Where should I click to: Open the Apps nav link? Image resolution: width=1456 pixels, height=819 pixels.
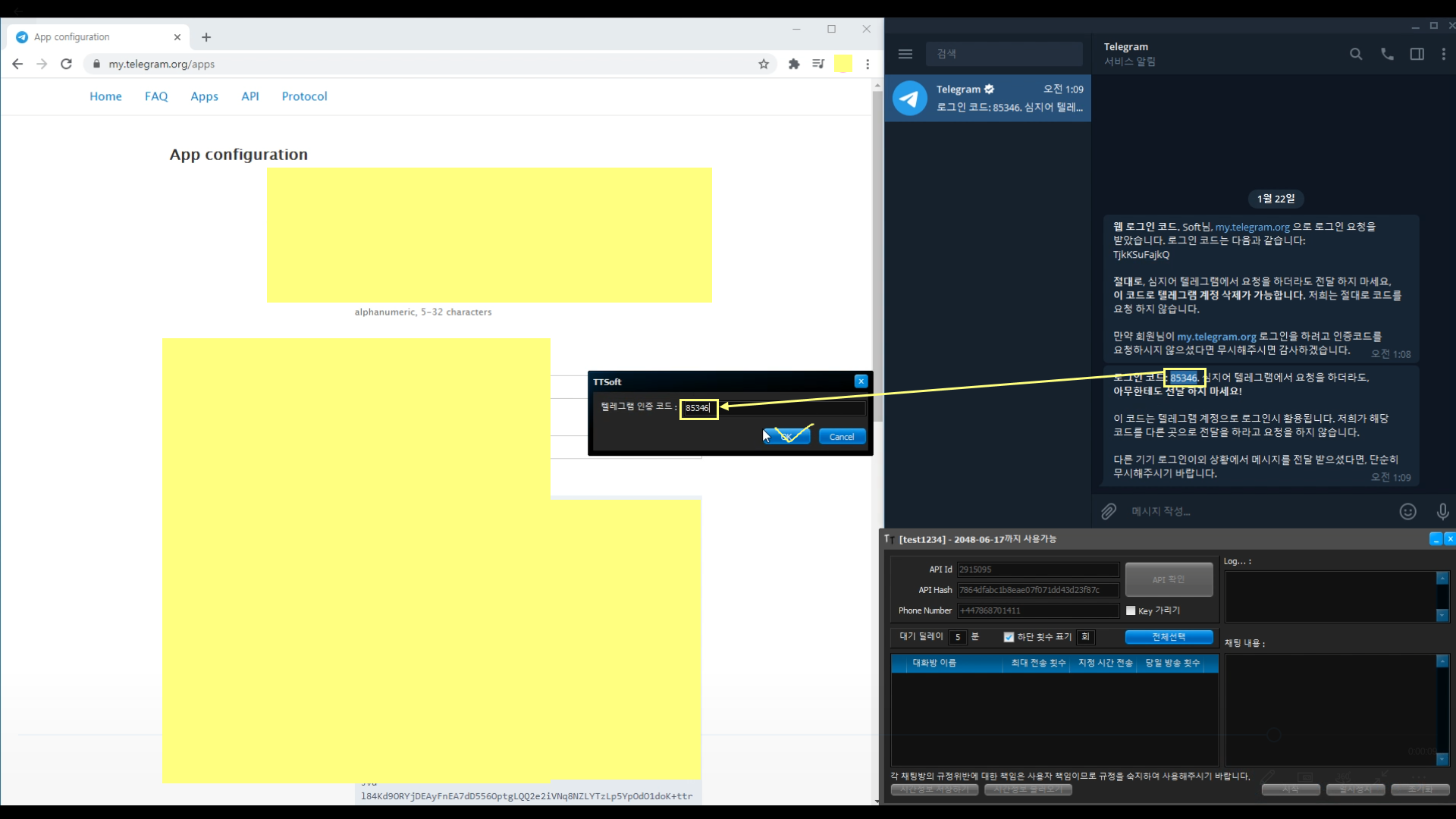coord(204,96)
